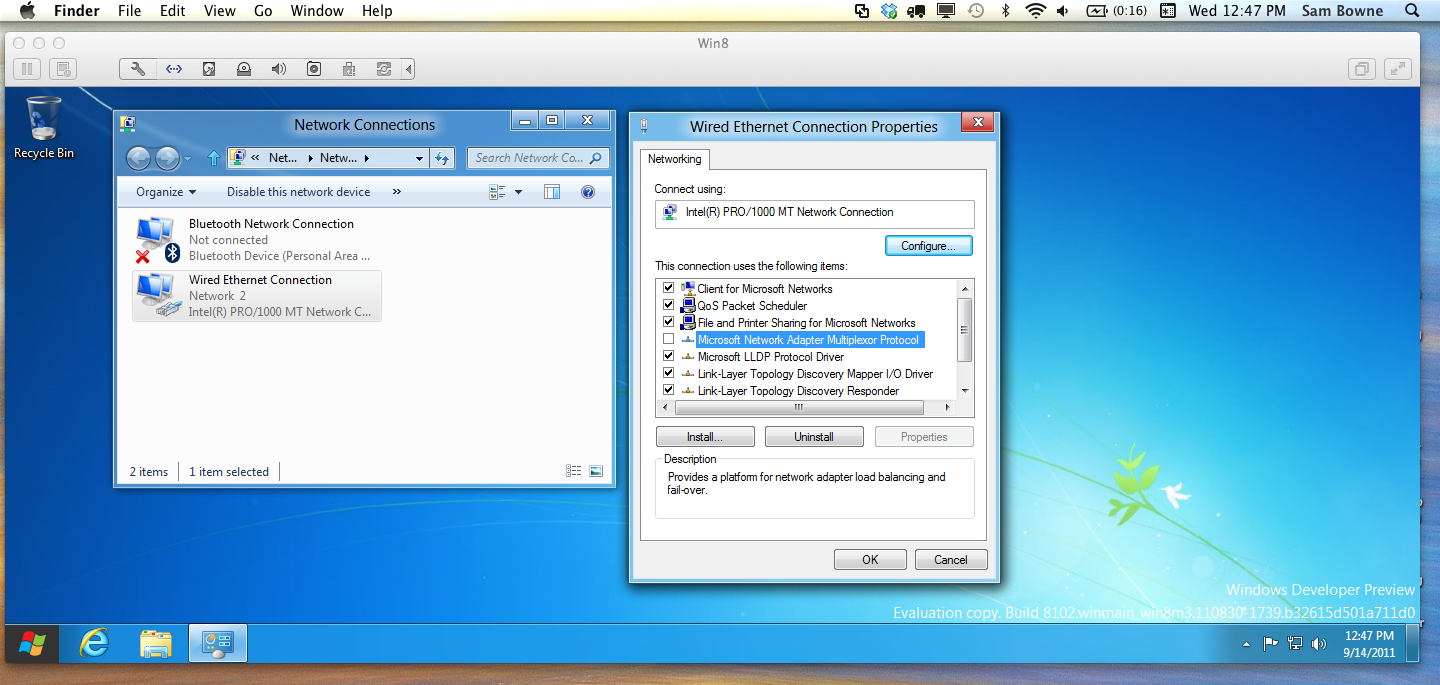Uncheck Client for Microsoft Networks

669,289
